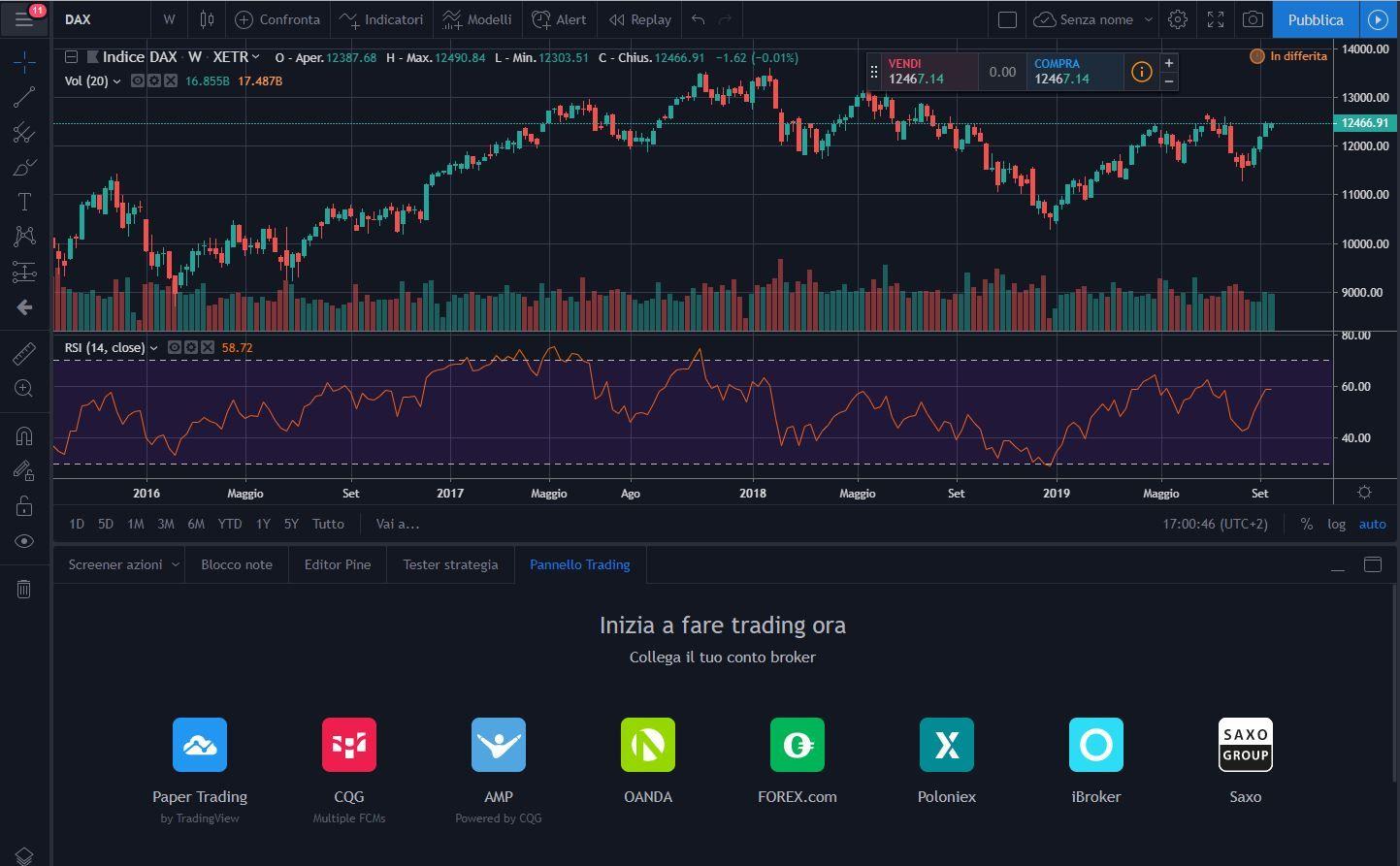
Task: Select the text annotation tool
Action: (24, 202)
